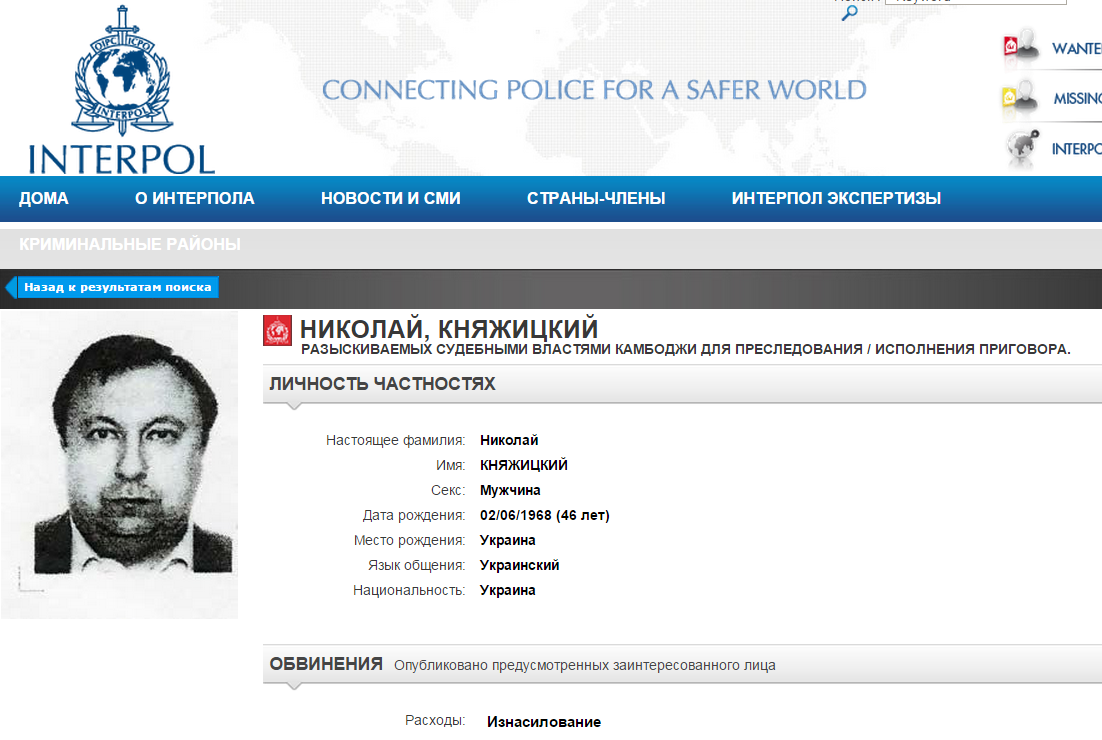This screenshot has width=1102, height=740.
Task: Click the label Имя:
Action: [x=450, y=465]
